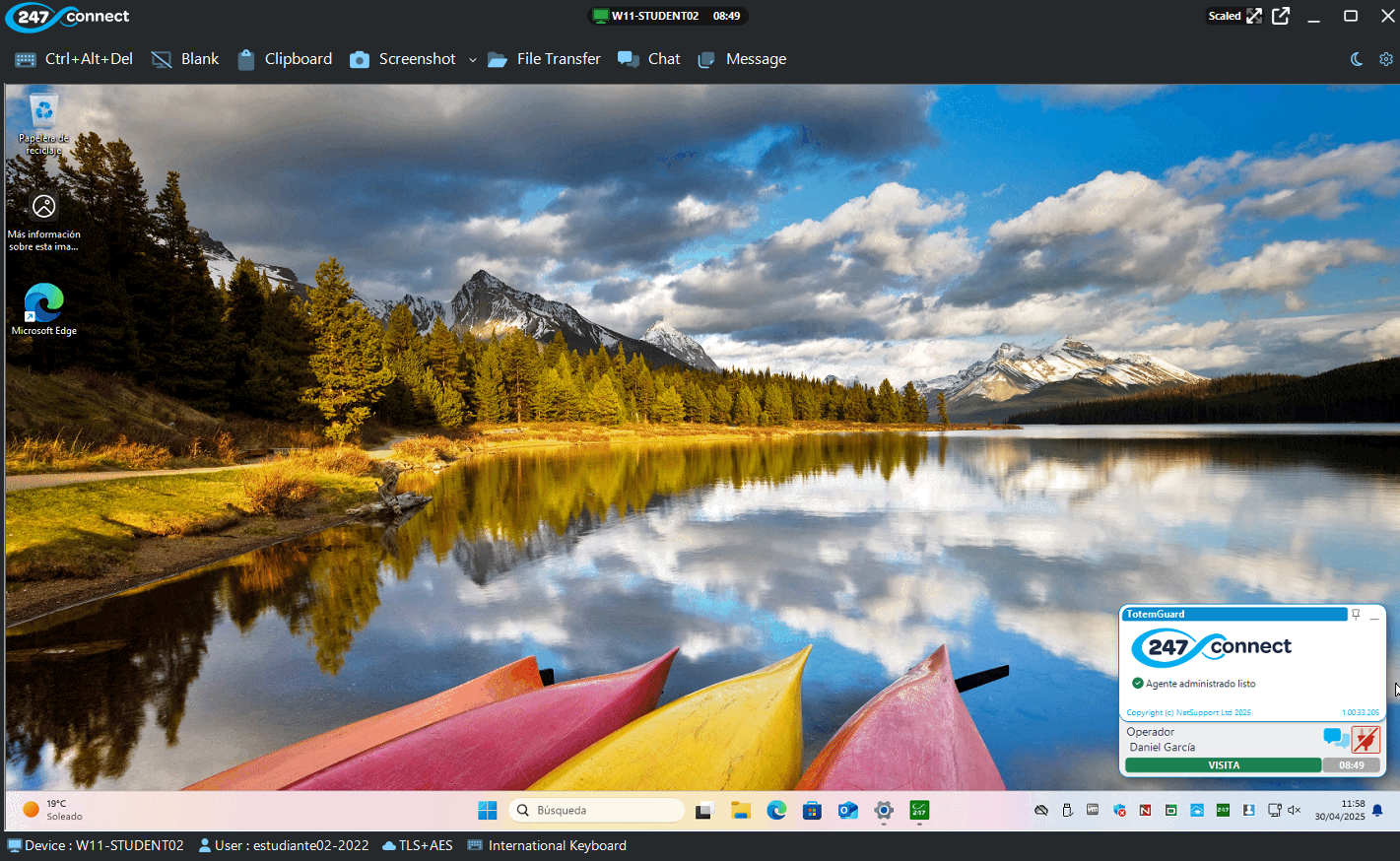Click the Búsqueda search box on taskbar
1400x861 pixels.
pyautogui.click(x=597, y=810)
